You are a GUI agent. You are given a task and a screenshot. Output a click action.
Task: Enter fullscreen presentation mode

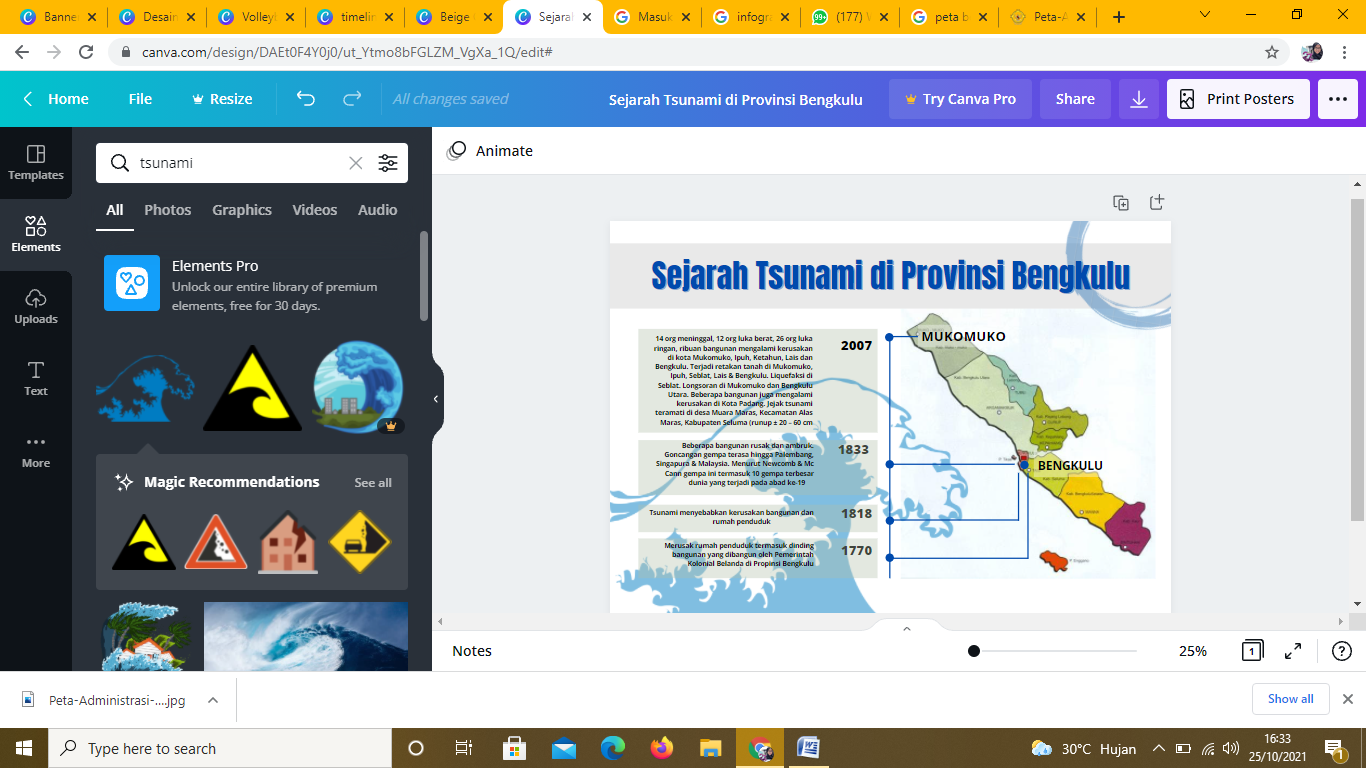1292,651
